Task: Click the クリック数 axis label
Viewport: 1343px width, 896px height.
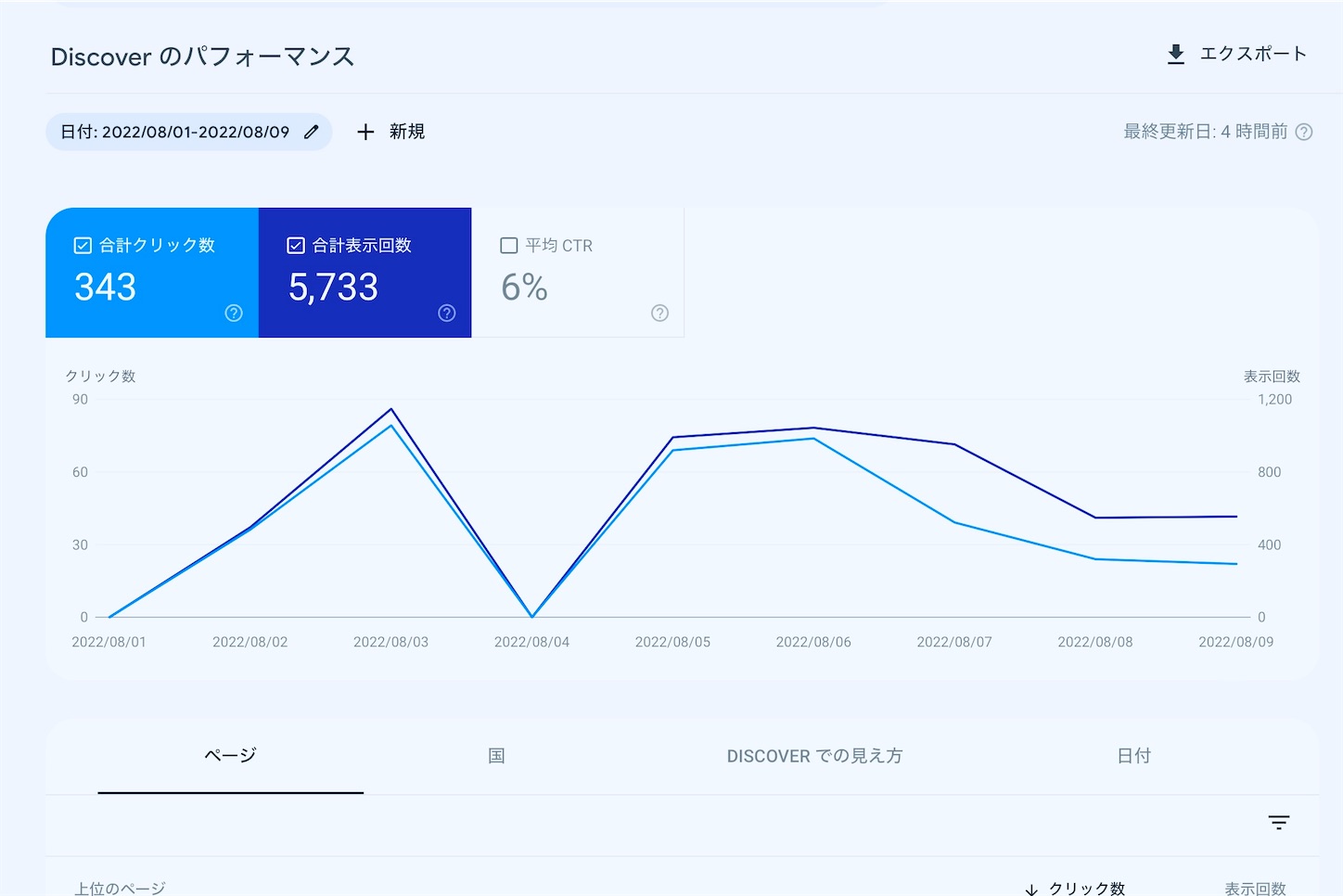Action: 100,376
